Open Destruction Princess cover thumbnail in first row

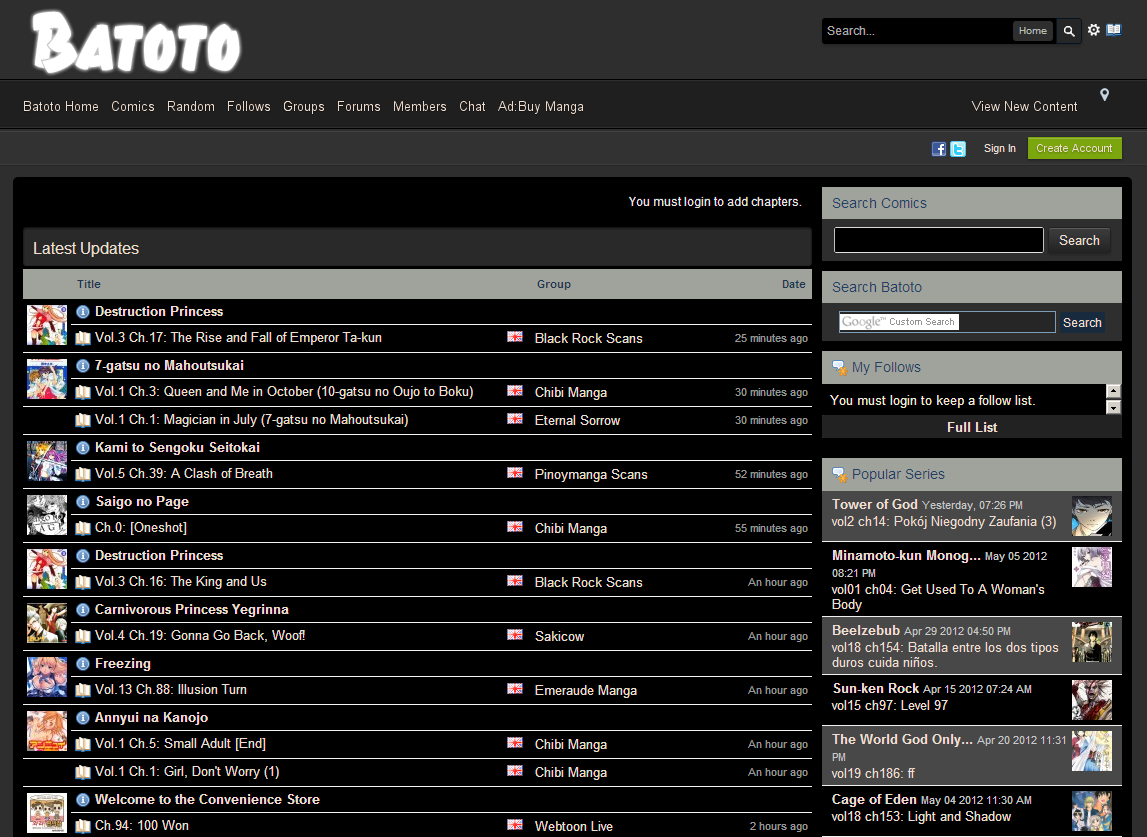pyautogui.click(x=47, y=325)
